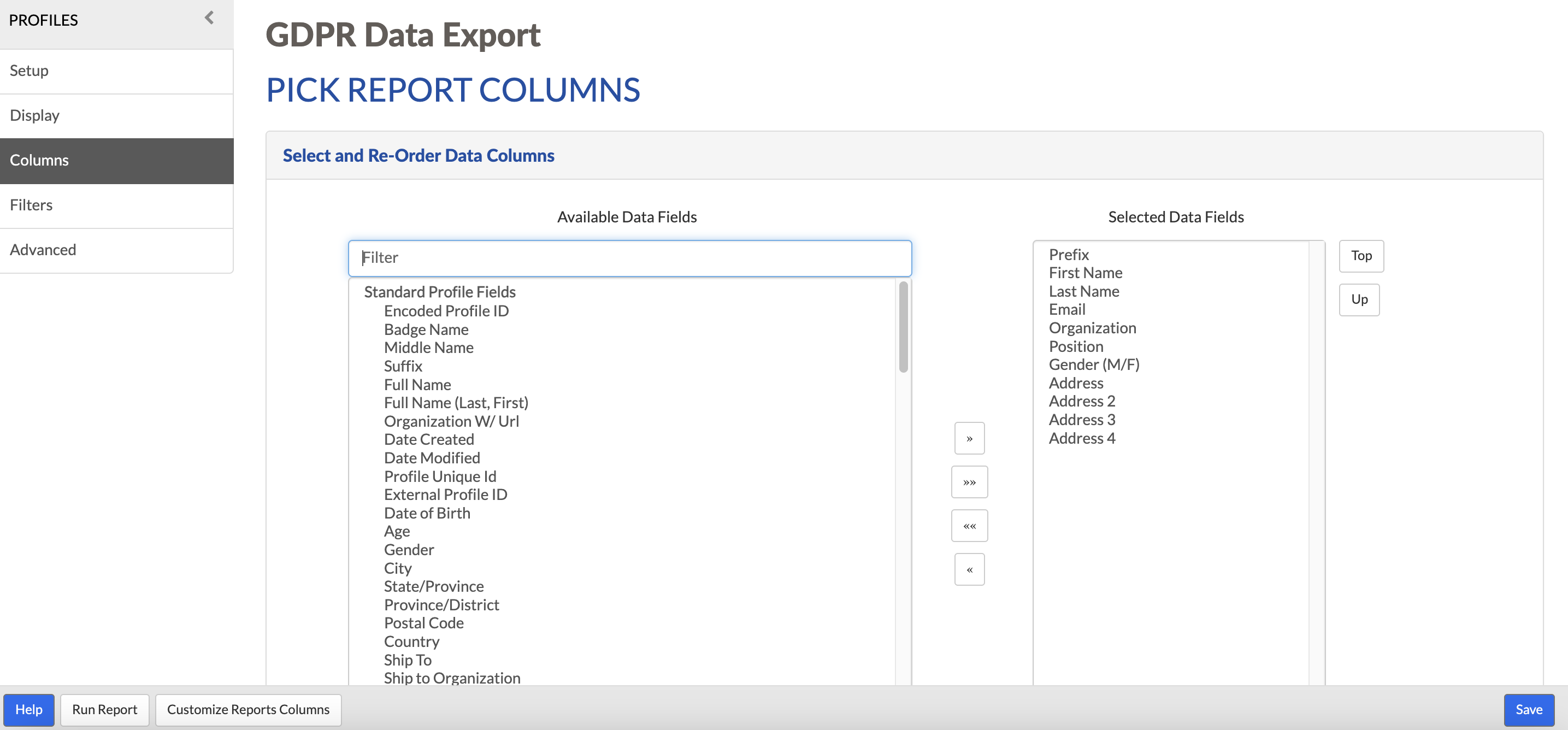Open the Setup sidebar item
Viewport: 1568px width, 730px height.
[116, 70]
